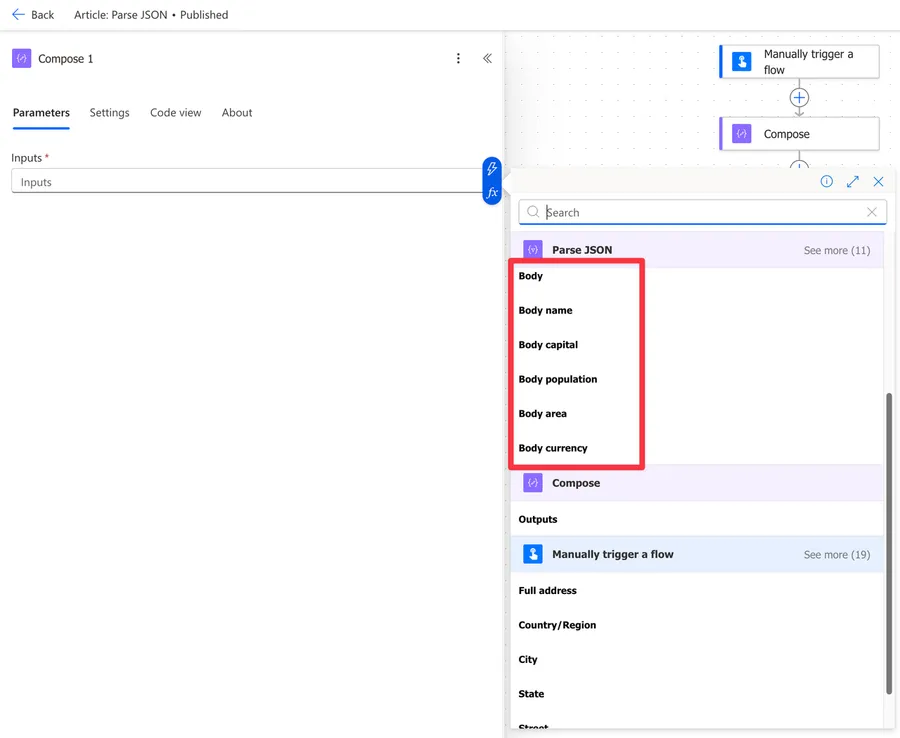The width and height of the screenshot is (900, 738).
Task: Select Body capital dynamic content
Action: point(548,345)
